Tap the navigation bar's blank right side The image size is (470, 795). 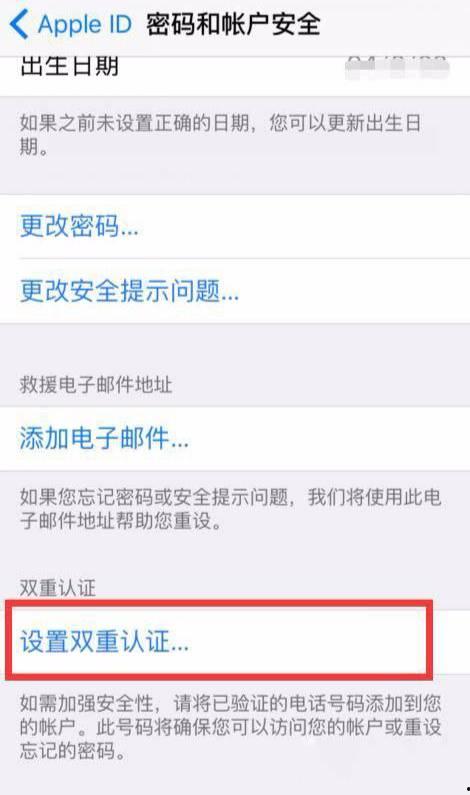click(395, 24)
